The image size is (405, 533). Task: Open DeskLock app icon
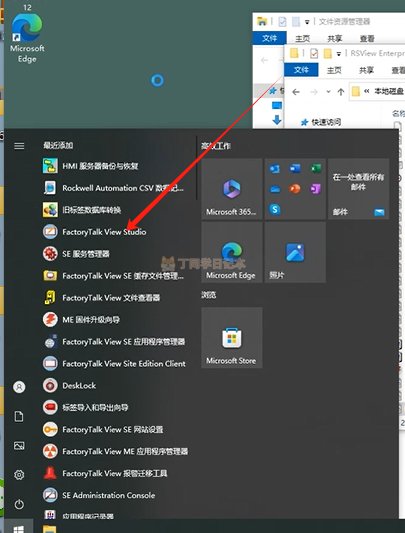click(x=50, y=385)
